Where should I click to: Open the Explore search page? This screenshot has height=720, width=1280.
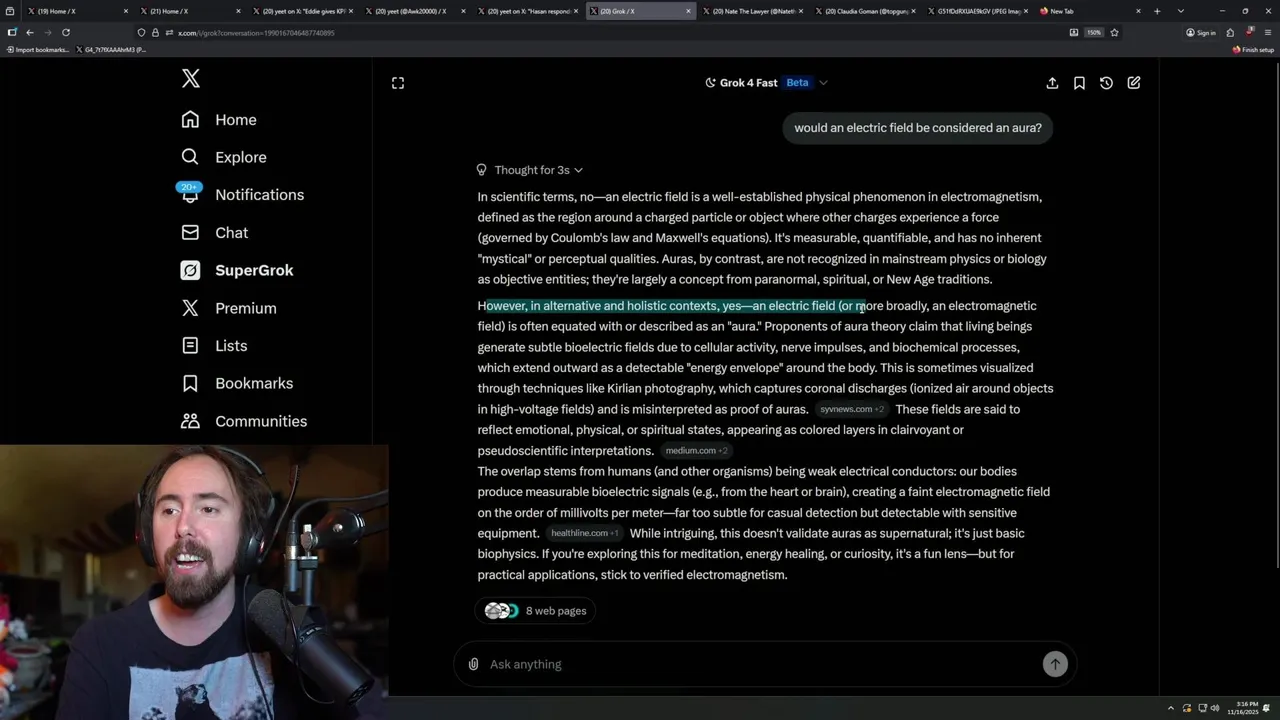224,157
